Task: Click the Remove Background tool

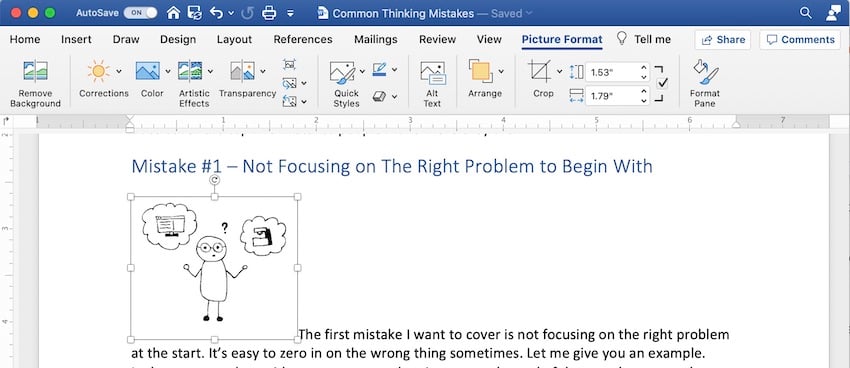Action: click(35, 83)
